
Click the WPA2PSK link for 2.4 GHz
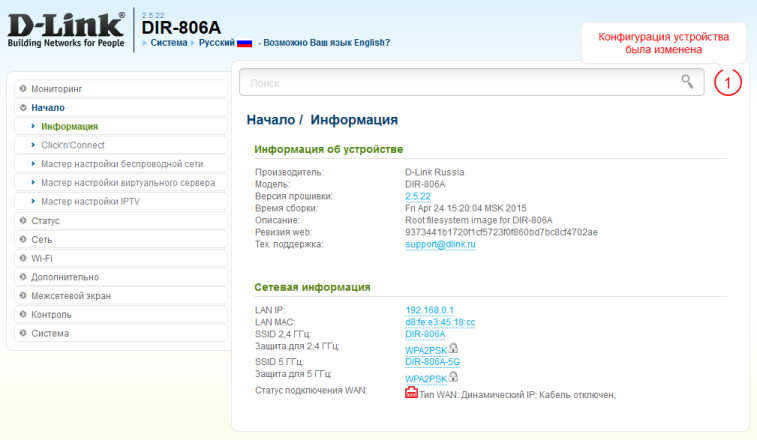pyautogui.click(x=426, y=351)
